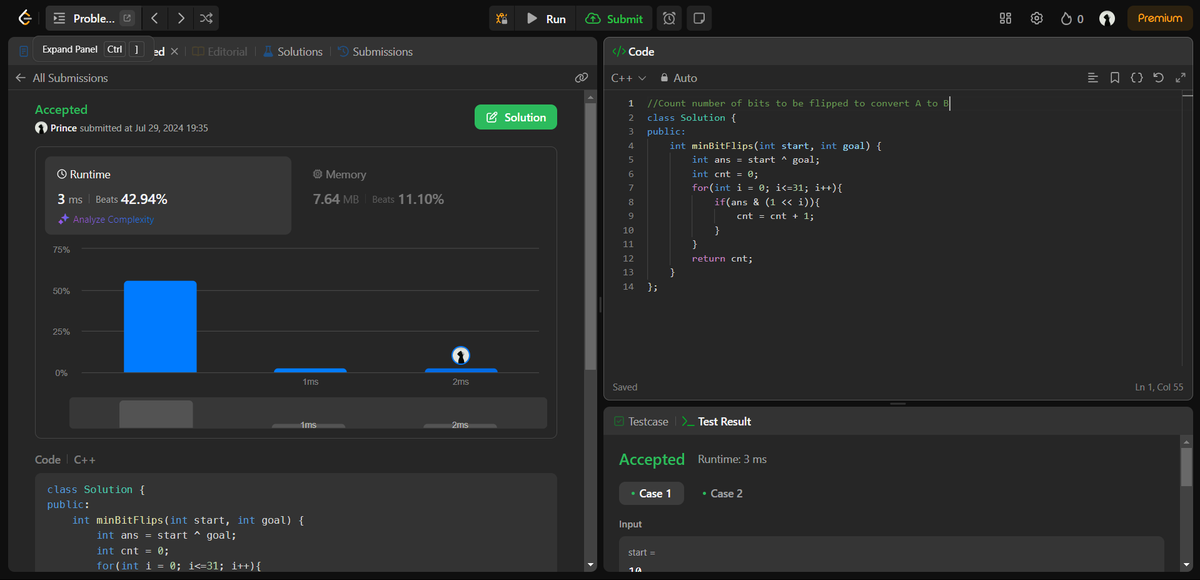Viewport: 1200px width, 580px height.
Task: Click the Premium button
Action: [1160, 18]
